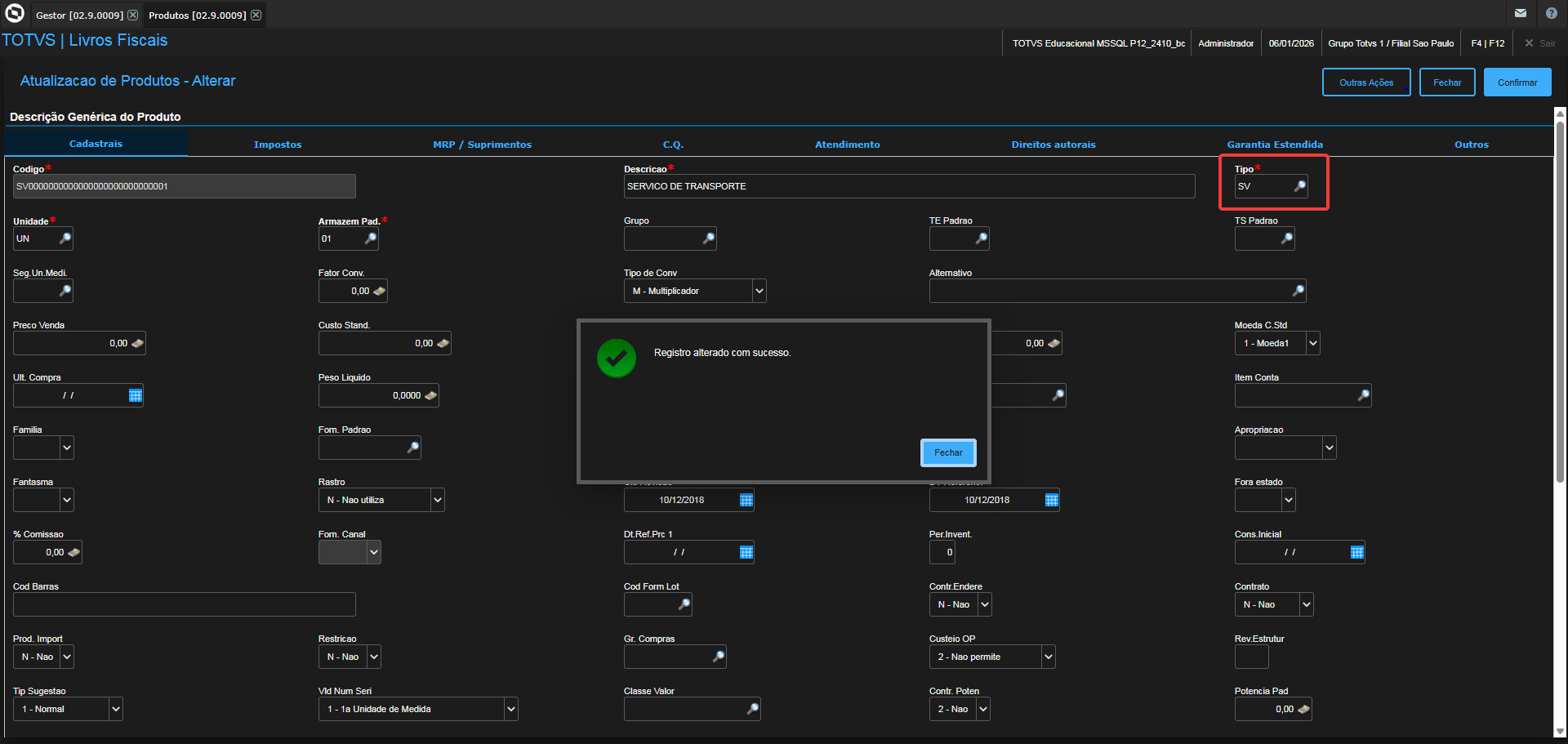Expand the Contr.Endere dropdown
Image resolution: width=1568 pixels, height=744 pixels.
click(985, 604)
